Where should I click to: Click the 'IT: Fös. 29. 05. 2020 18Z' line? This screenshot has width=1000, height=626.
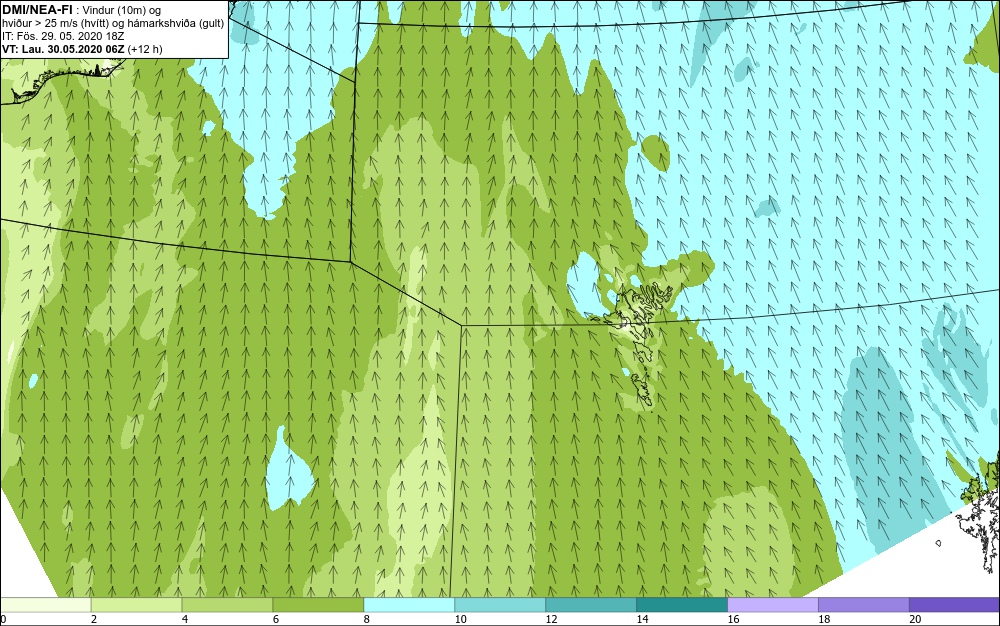[63, 36]
